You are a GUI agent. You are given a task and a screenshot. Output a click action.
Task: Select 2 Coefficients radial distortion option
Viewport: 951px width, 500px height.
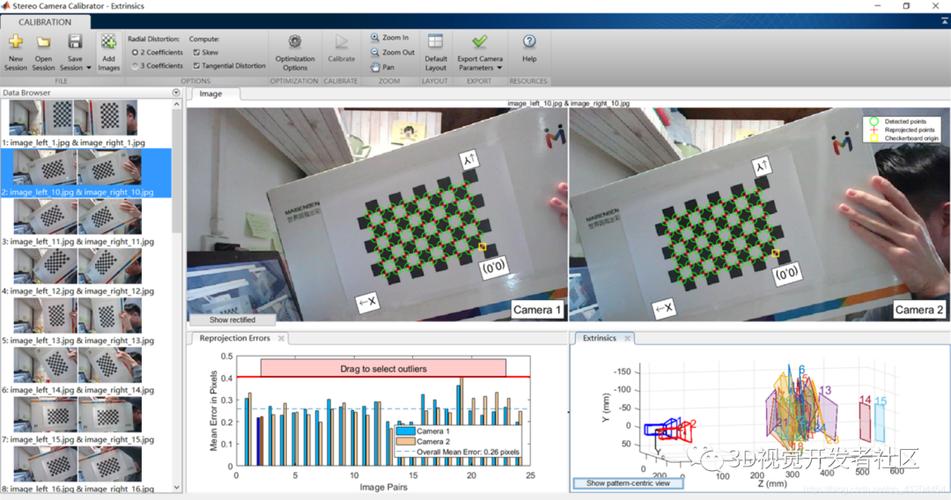(157, 53)
